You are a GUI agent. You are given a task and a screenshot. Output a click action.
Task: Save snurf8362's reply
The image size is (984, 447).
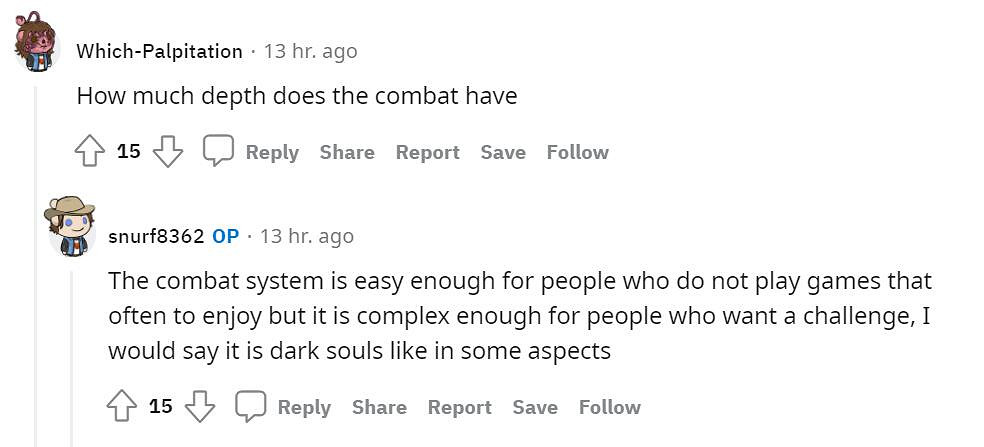pos(534,407)
